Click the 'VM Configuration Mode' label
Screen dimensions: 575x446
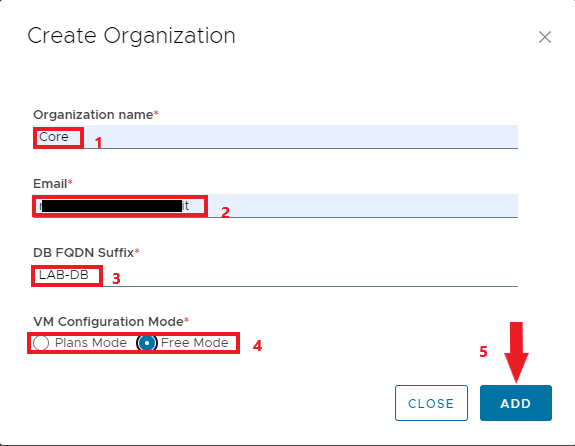[108, 322]
